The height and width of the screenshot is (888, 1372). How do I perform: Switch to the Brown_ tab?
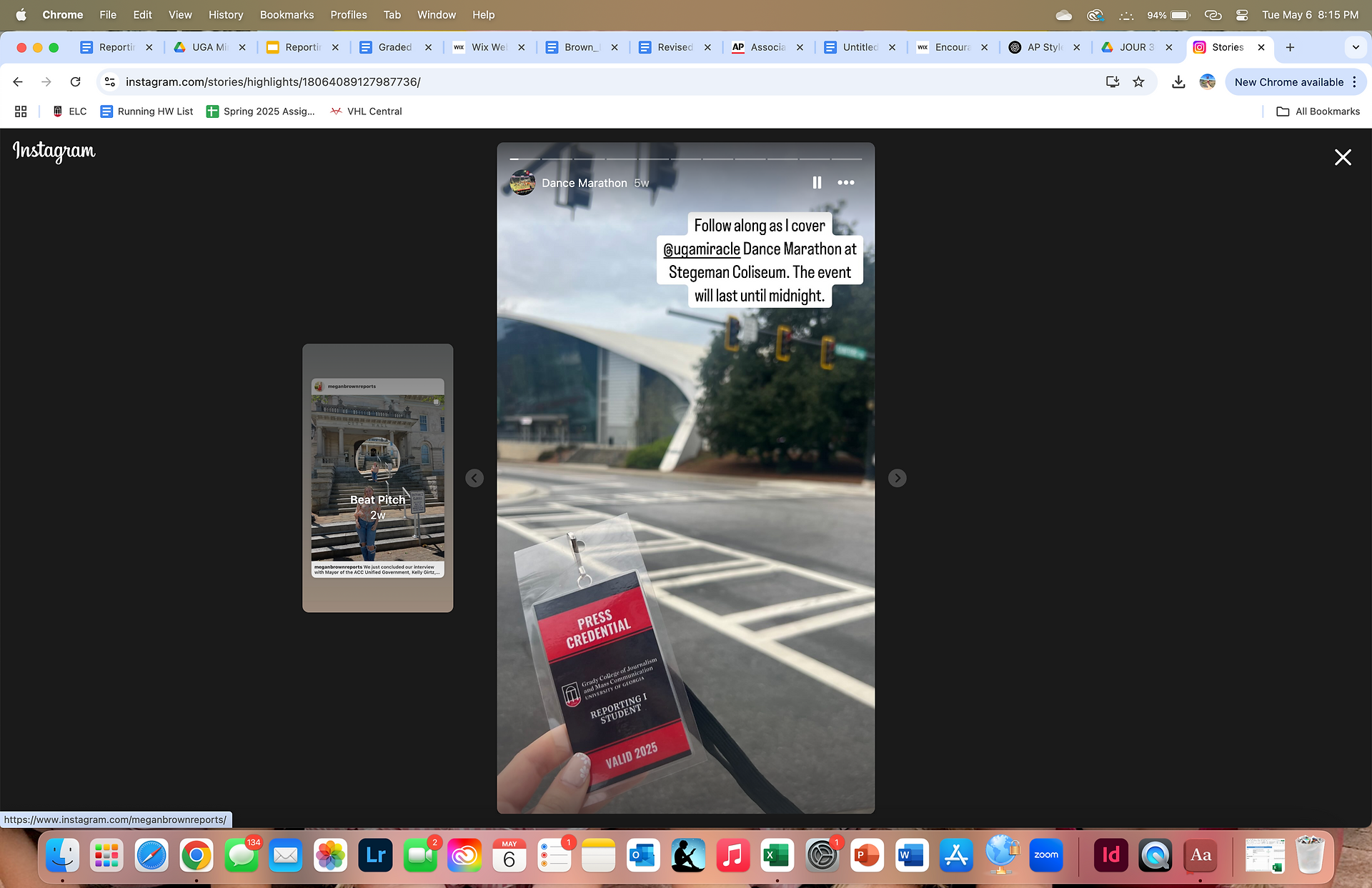click(x=581, y=47)
